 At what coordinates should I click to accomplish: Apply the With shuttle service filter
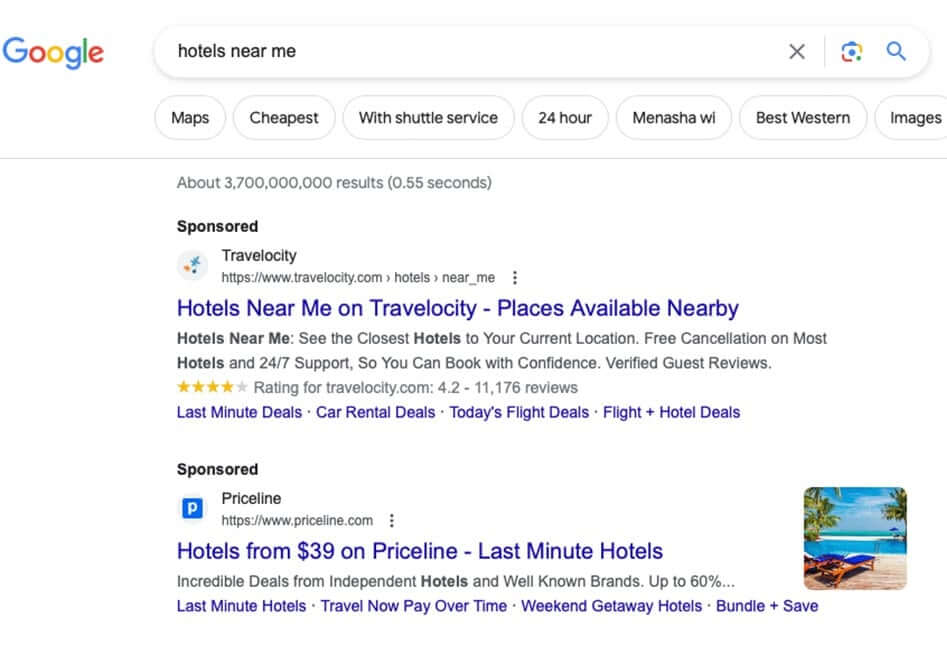[x=428, y=118]
